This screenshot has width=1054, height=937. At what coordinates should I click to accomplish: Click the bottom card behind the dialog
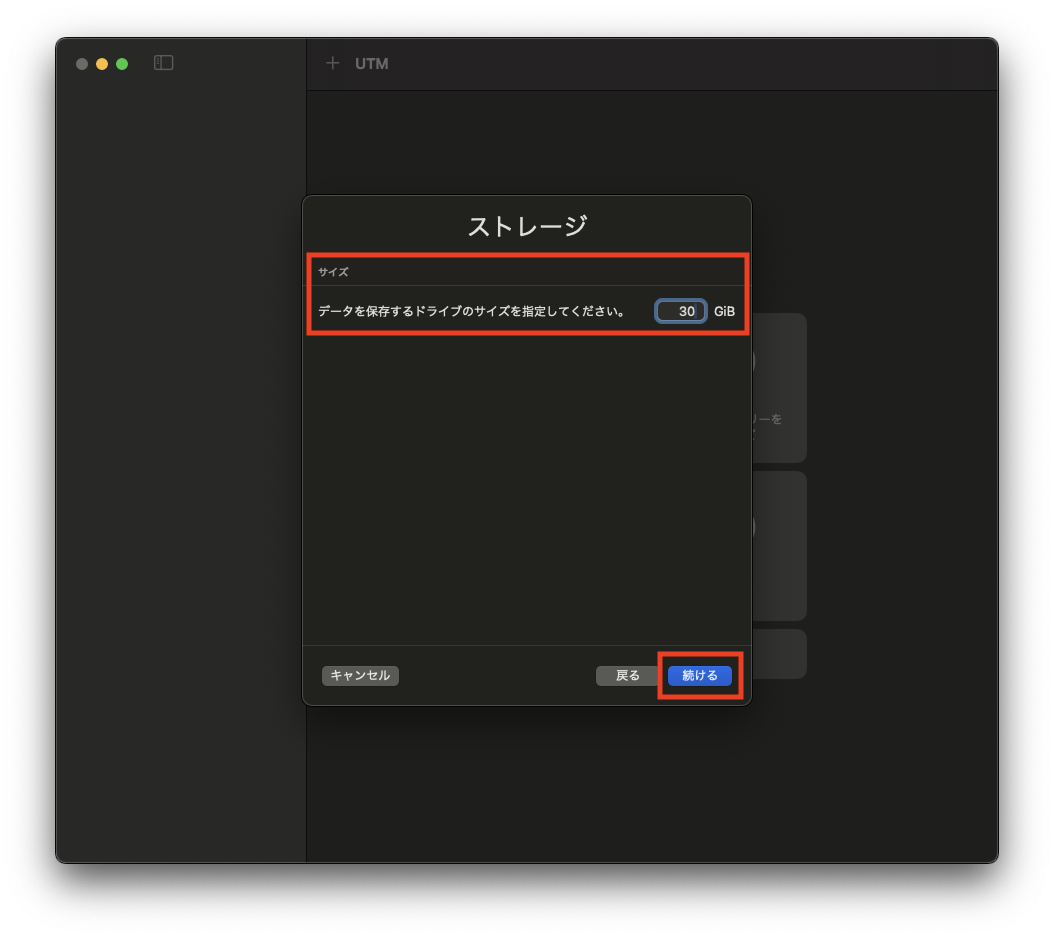[778, 654]
